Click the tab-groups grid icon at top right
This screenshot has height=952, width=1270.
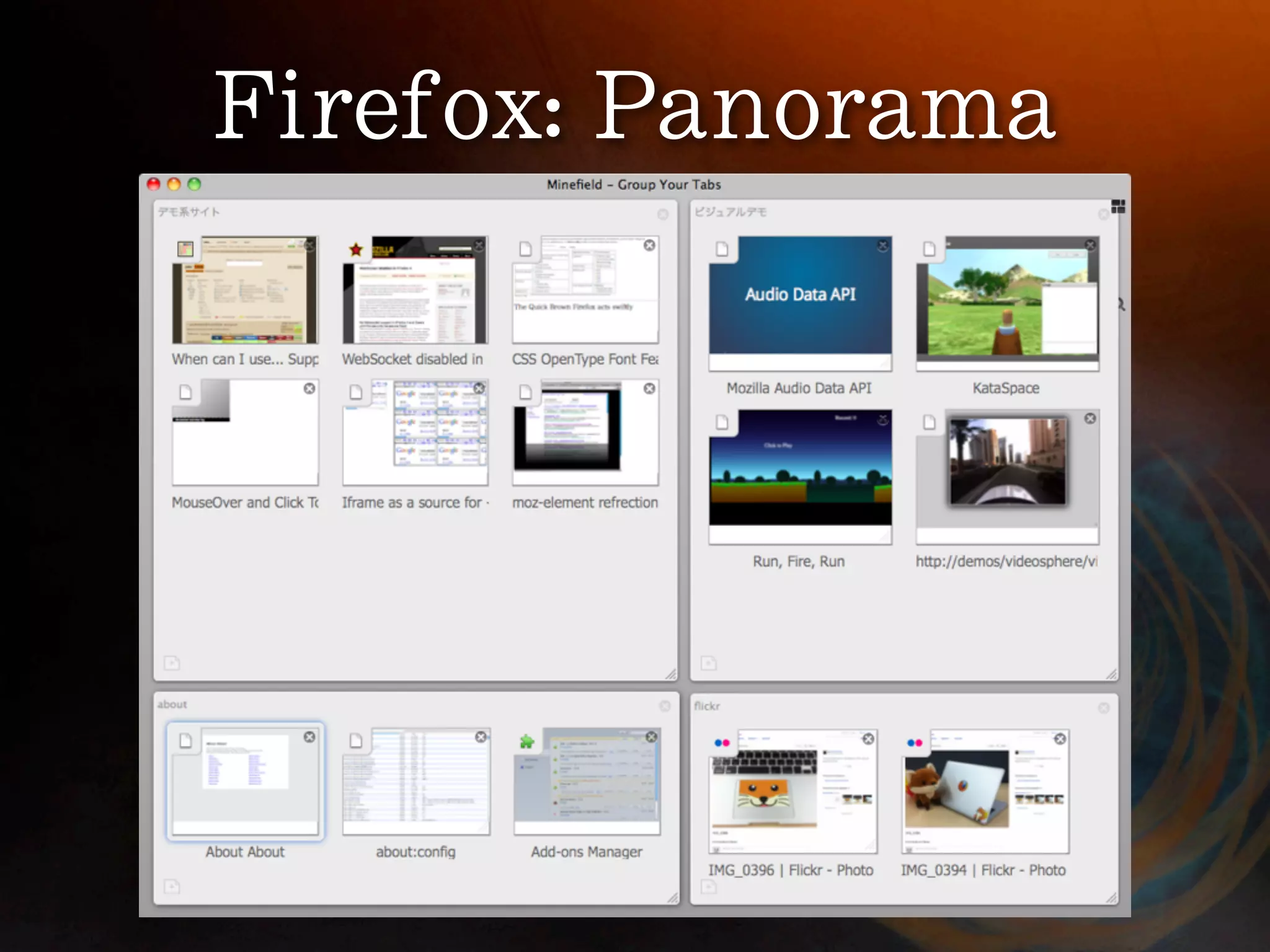tap(1118, 207)
